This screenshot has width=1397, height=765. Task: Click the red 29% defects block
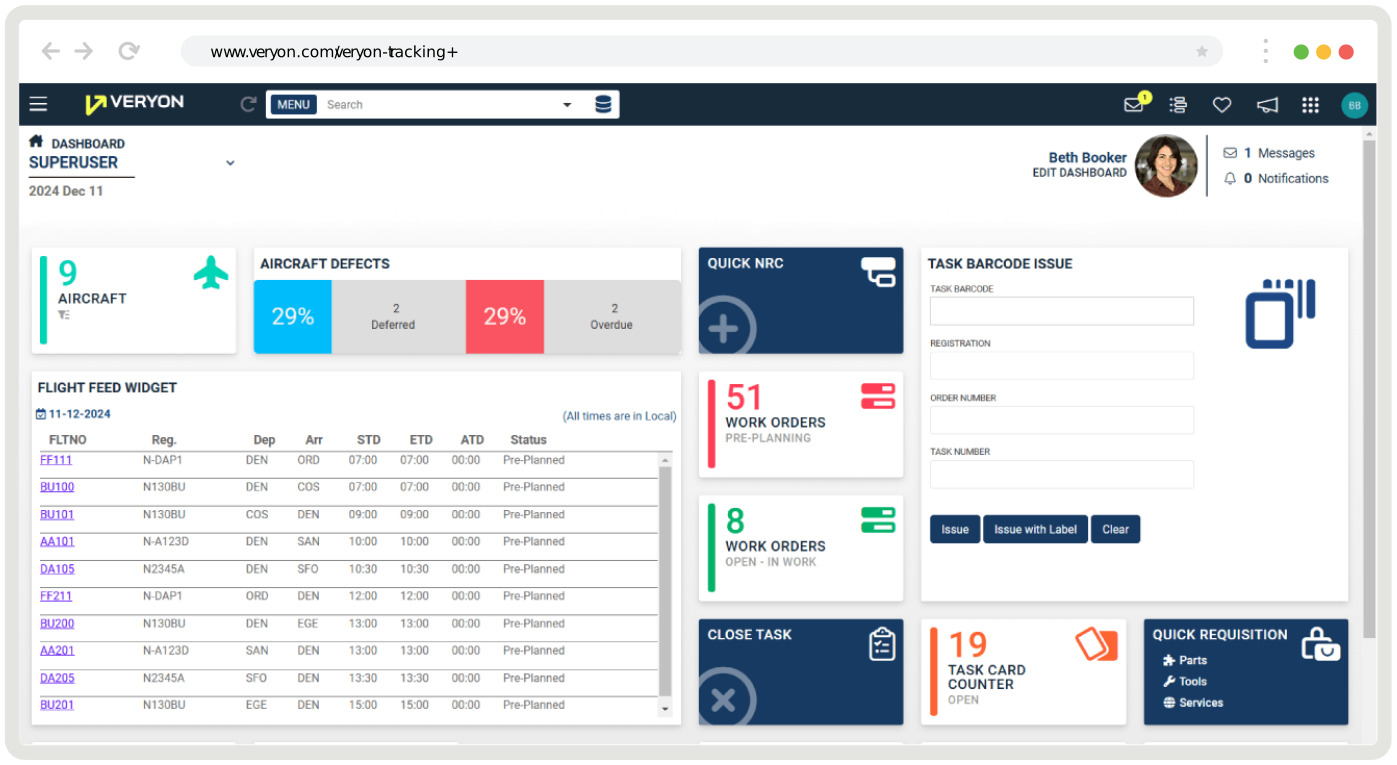505,316
